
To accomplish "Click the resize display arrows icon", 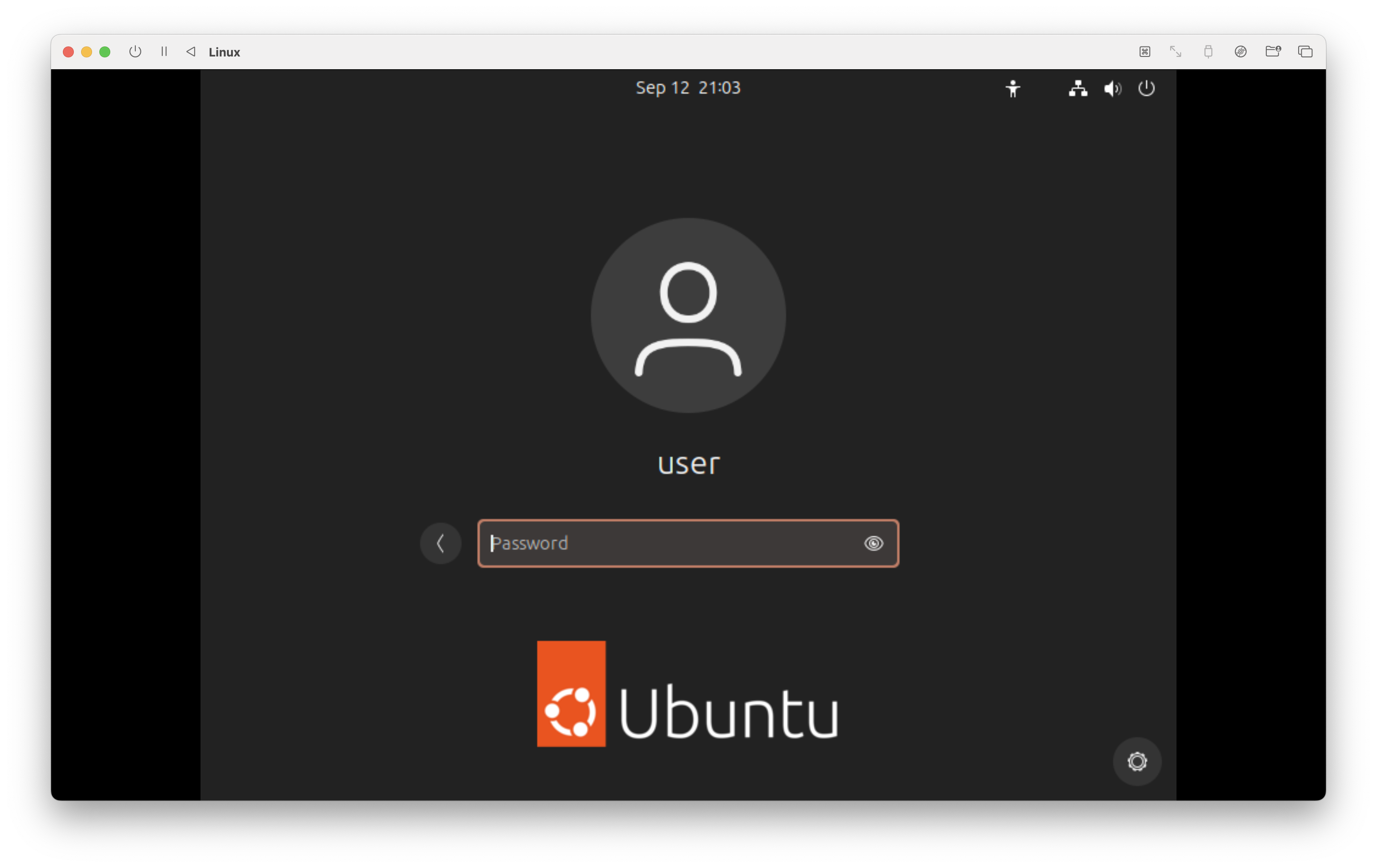I will [1175, 51].
